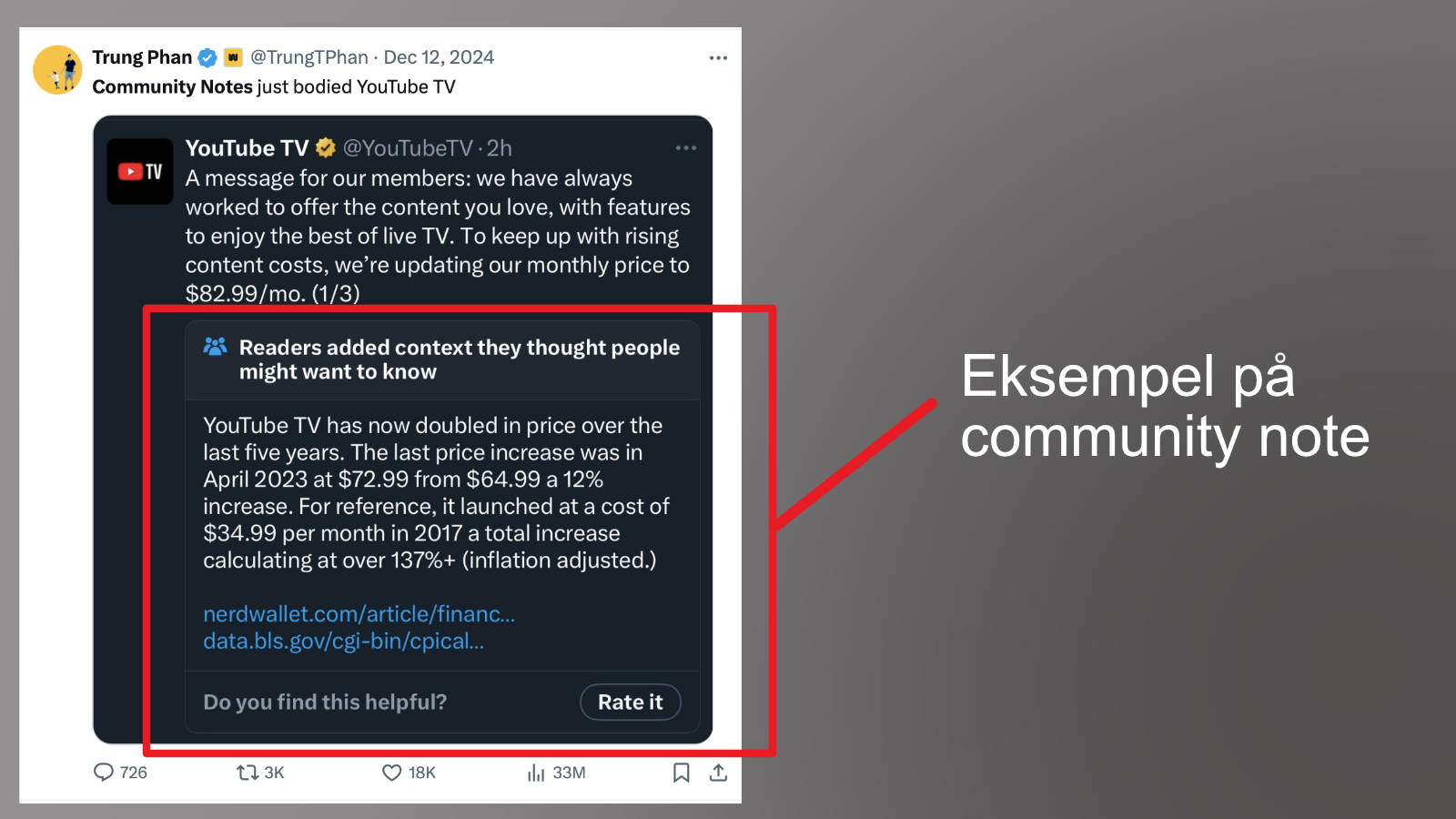Open view analytics icon showing 33M

coord(536,773)
